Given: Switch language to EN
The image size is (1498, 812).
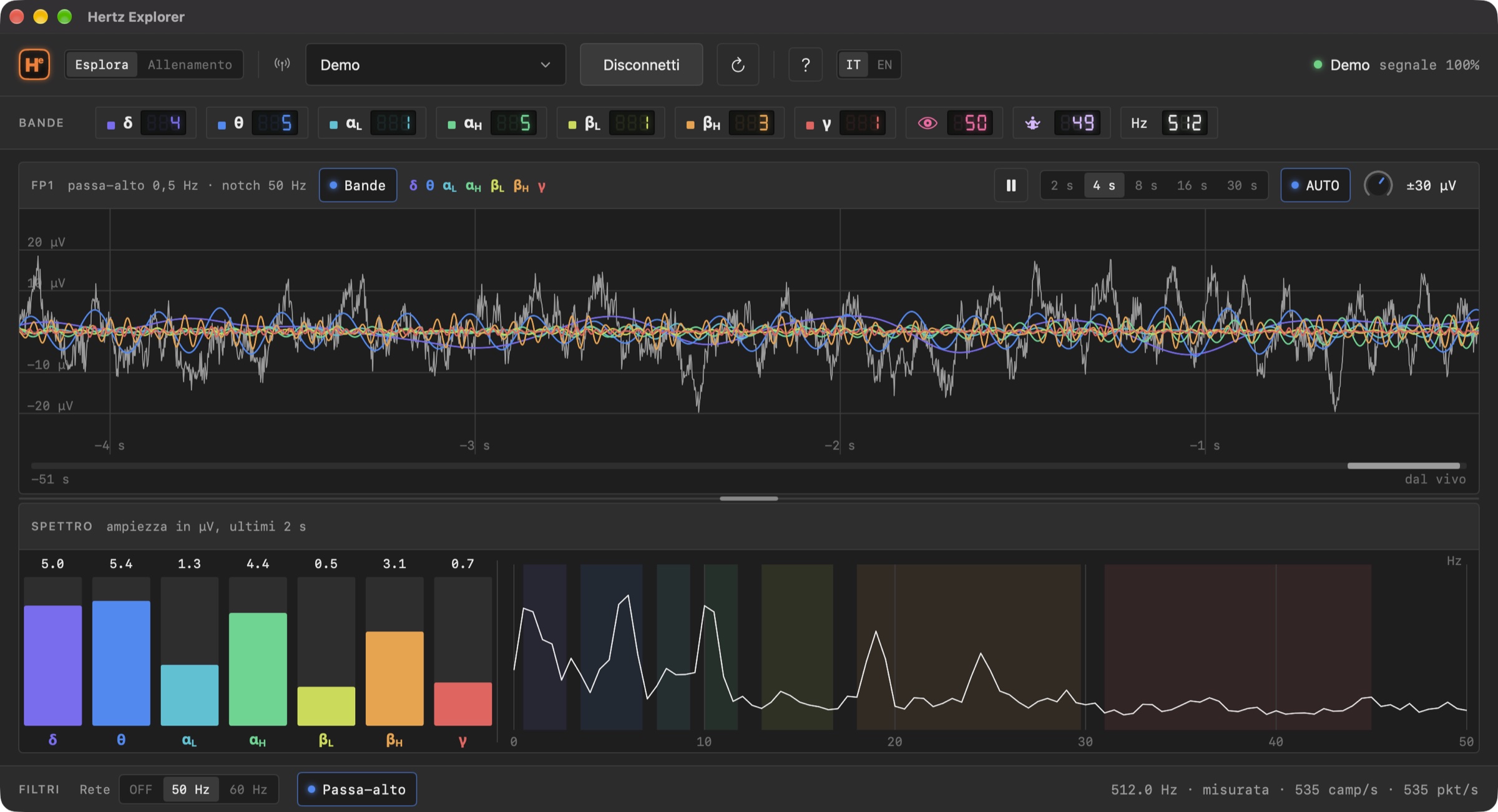Looking at the screenshot, I should [884, 64].
